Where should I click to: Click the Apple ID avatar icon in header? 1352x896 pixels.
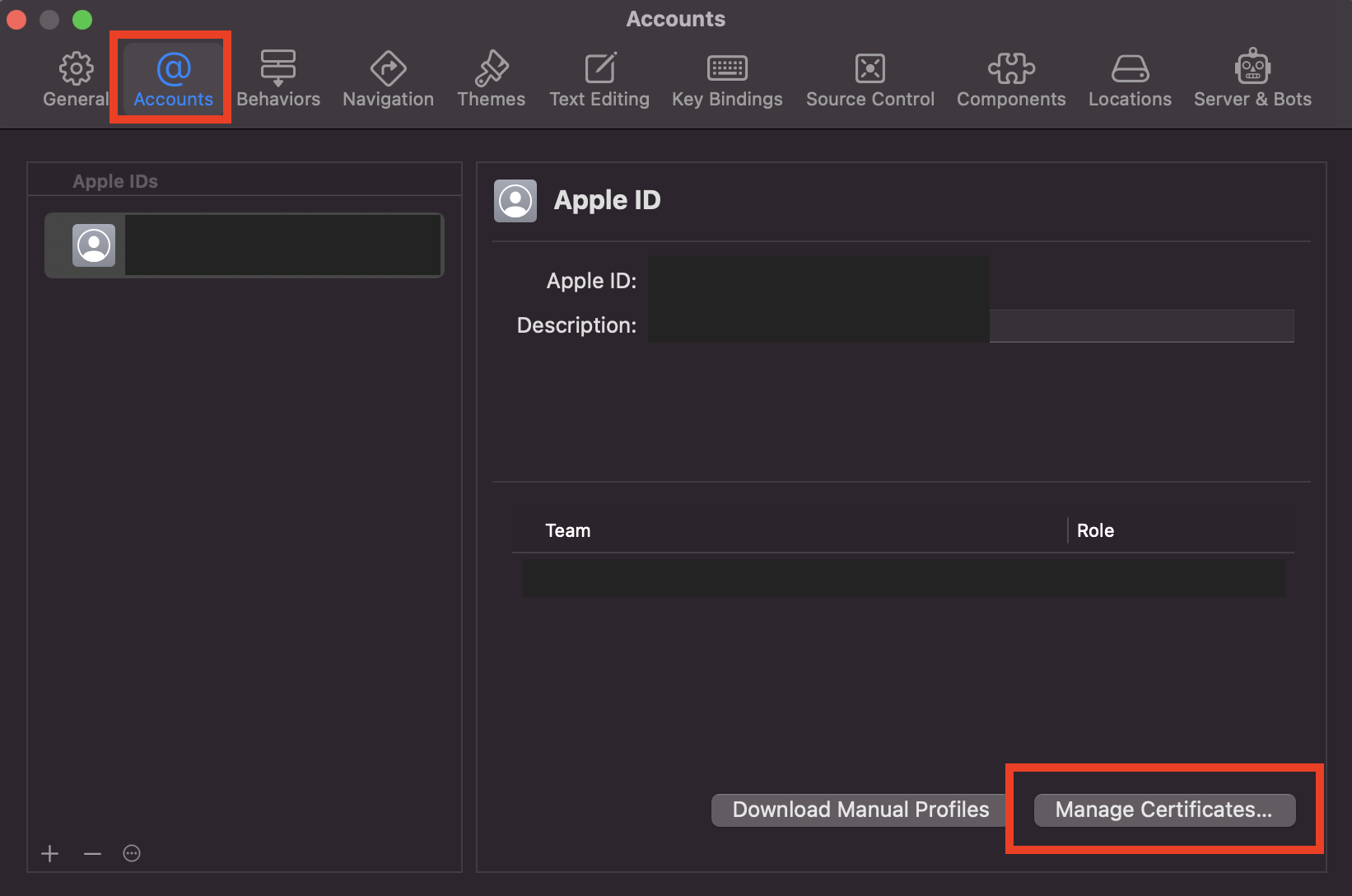click(x=515, y=201)
